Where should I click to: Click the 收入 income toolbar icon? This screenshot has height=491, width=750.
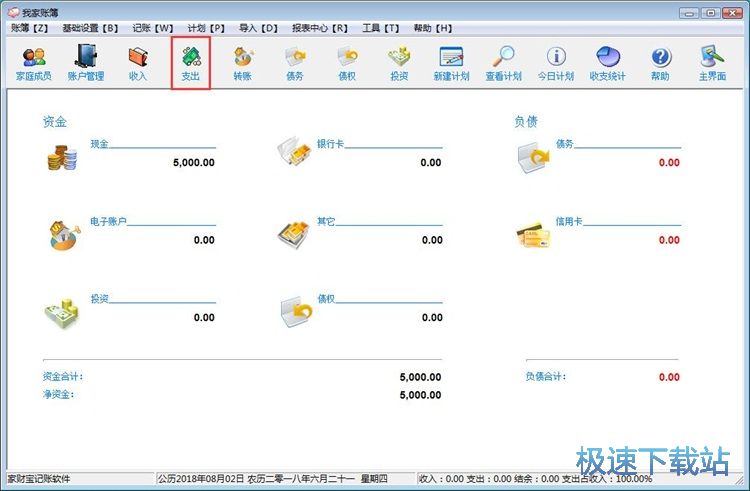point(138,63)
